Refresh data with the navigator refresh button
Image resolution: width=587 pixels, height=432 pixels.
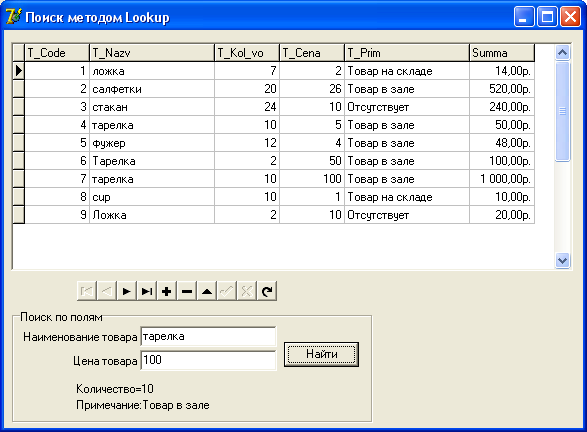click(267, 291)
